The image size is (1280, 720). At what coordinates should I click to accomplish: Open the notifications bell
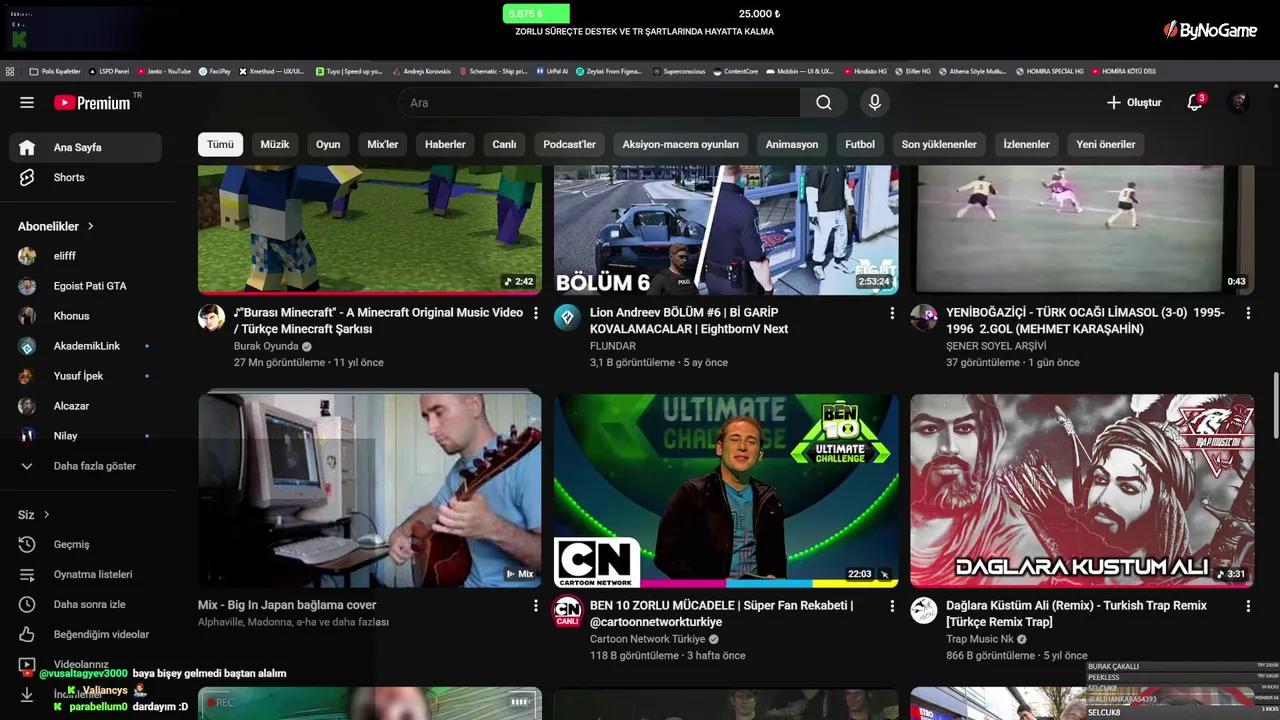(1194, 102)
